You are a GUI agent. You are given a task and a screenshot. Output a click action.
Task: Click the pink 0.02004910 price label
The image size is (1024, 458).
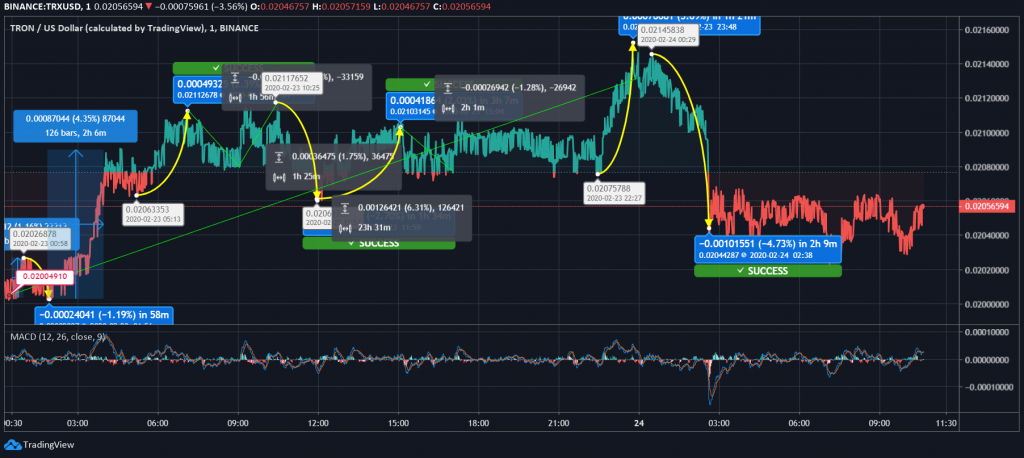point(45,276)
